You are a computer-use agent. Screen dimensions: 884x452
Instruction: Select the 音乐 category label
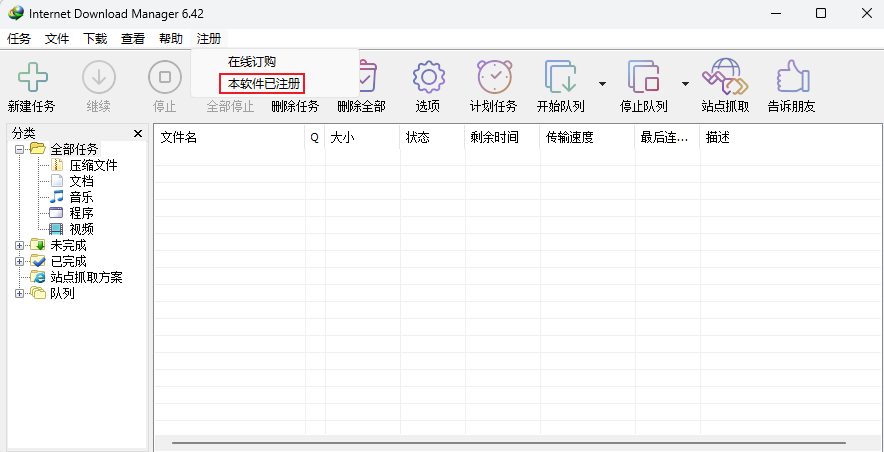point(81,197)
